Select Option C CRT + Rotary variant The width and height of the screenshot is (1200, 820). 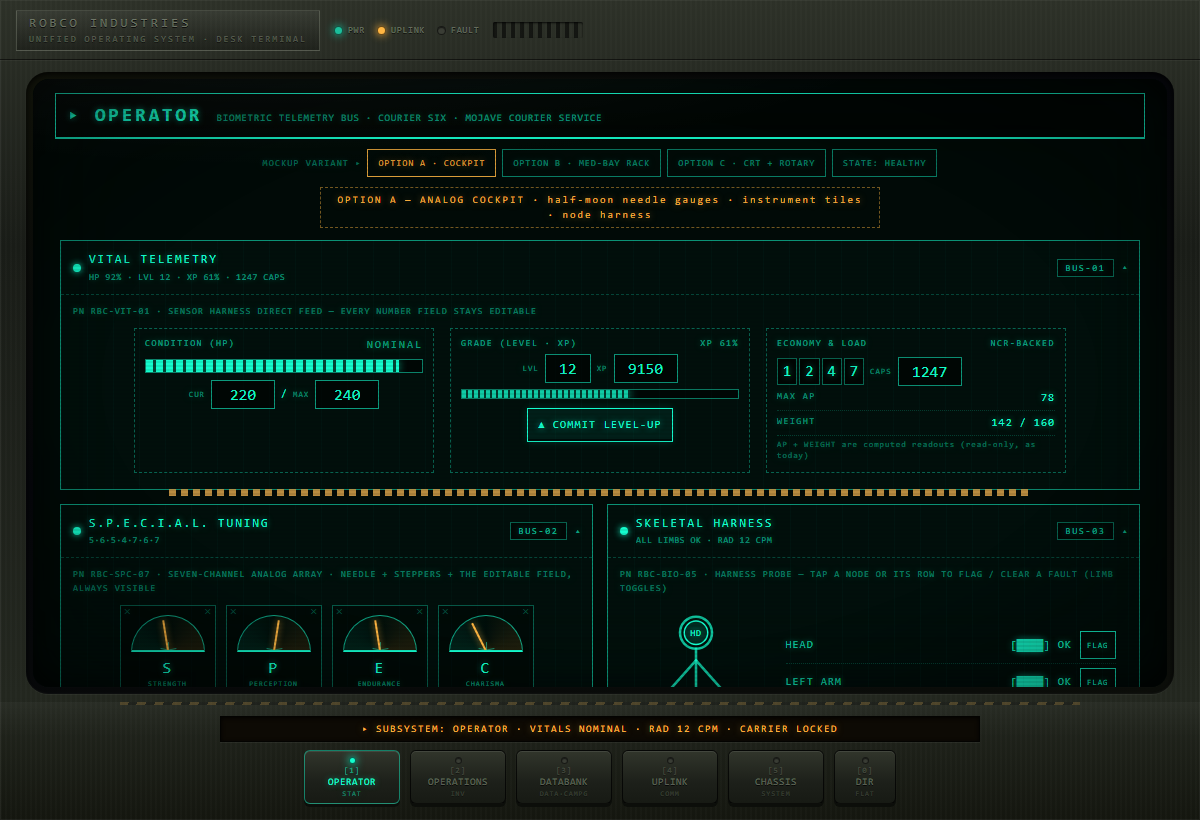click(x=746, y=163)
